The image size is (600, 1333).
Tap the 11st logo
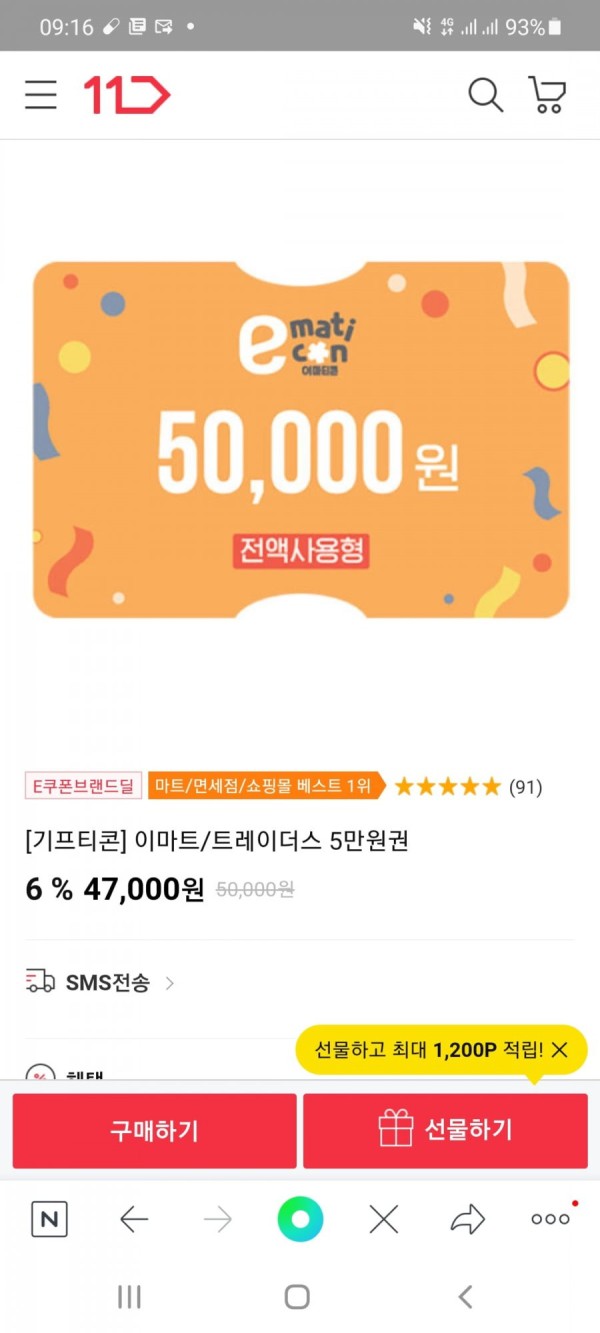pyautogui.click(x=127, y=95)
